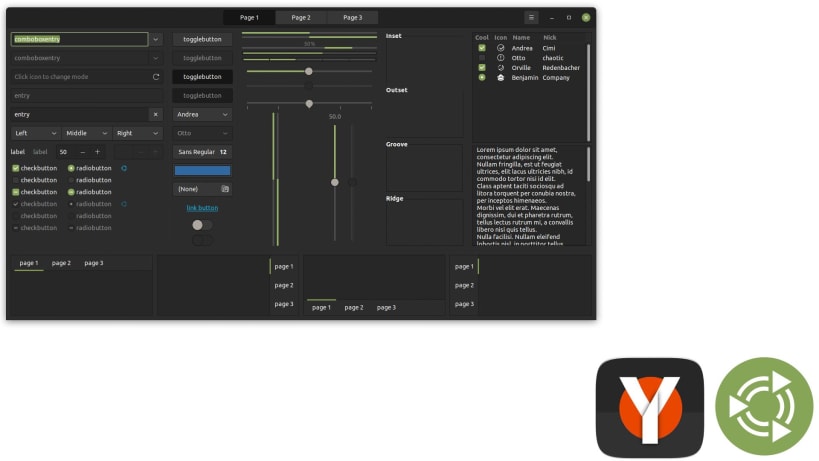Decrease the spin value with the minus button

click(83, 152)
